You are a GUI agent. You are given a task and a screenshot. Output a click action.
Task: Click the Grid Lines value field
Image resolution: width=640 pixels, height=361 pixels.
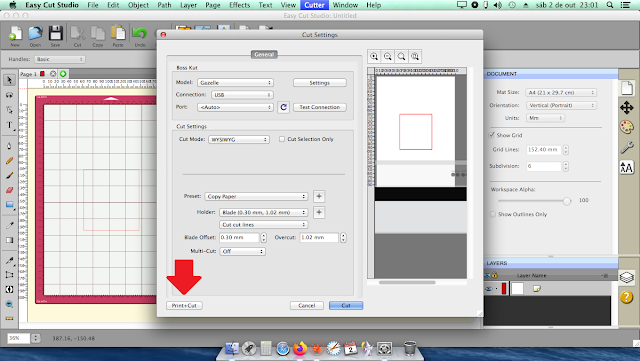[544, 150]
